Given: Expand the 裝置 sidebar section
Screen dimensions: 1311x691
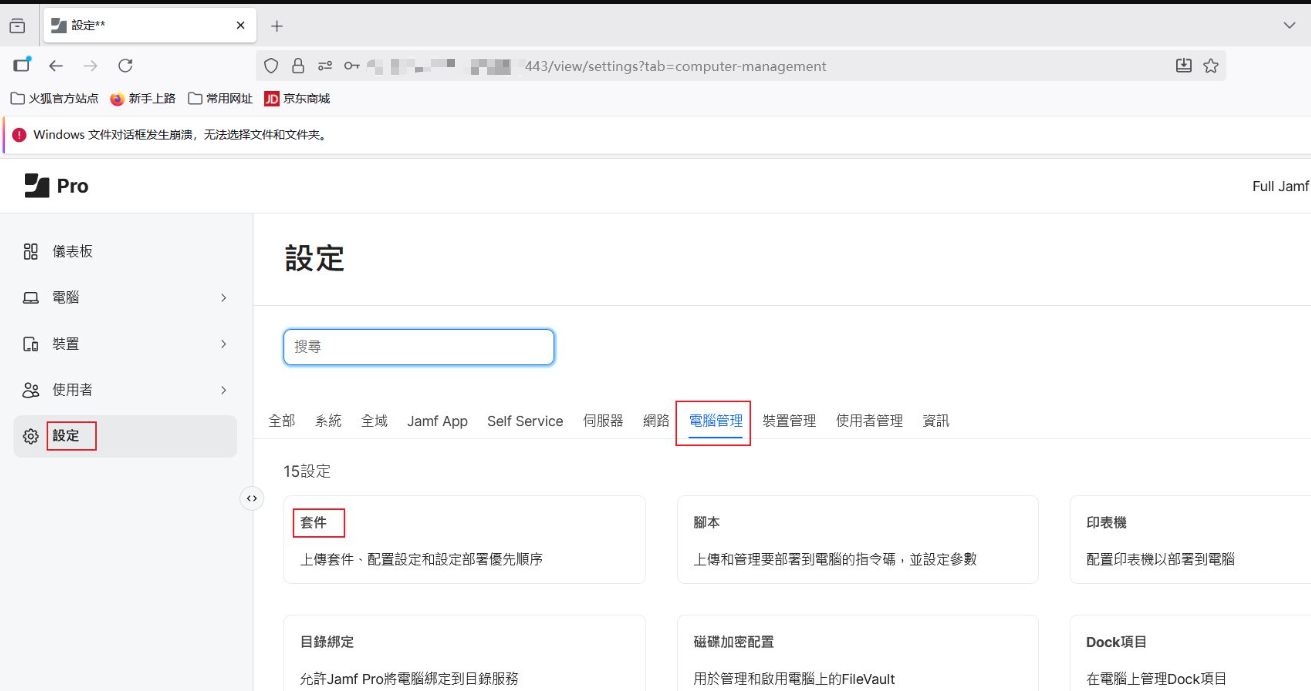Looking at the screenshot, I should [x=223, y=344].
